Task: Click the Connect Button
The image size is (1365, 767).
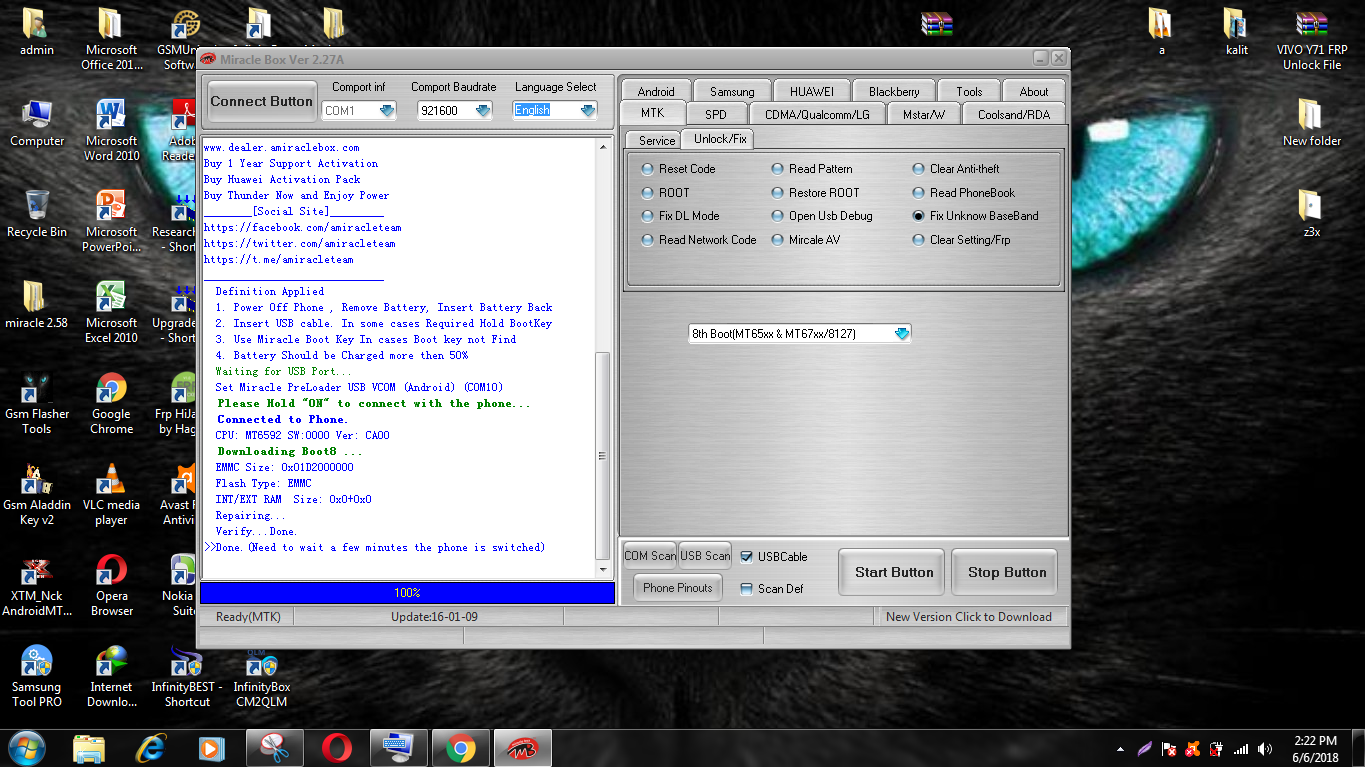Action: tap(261, 101)
